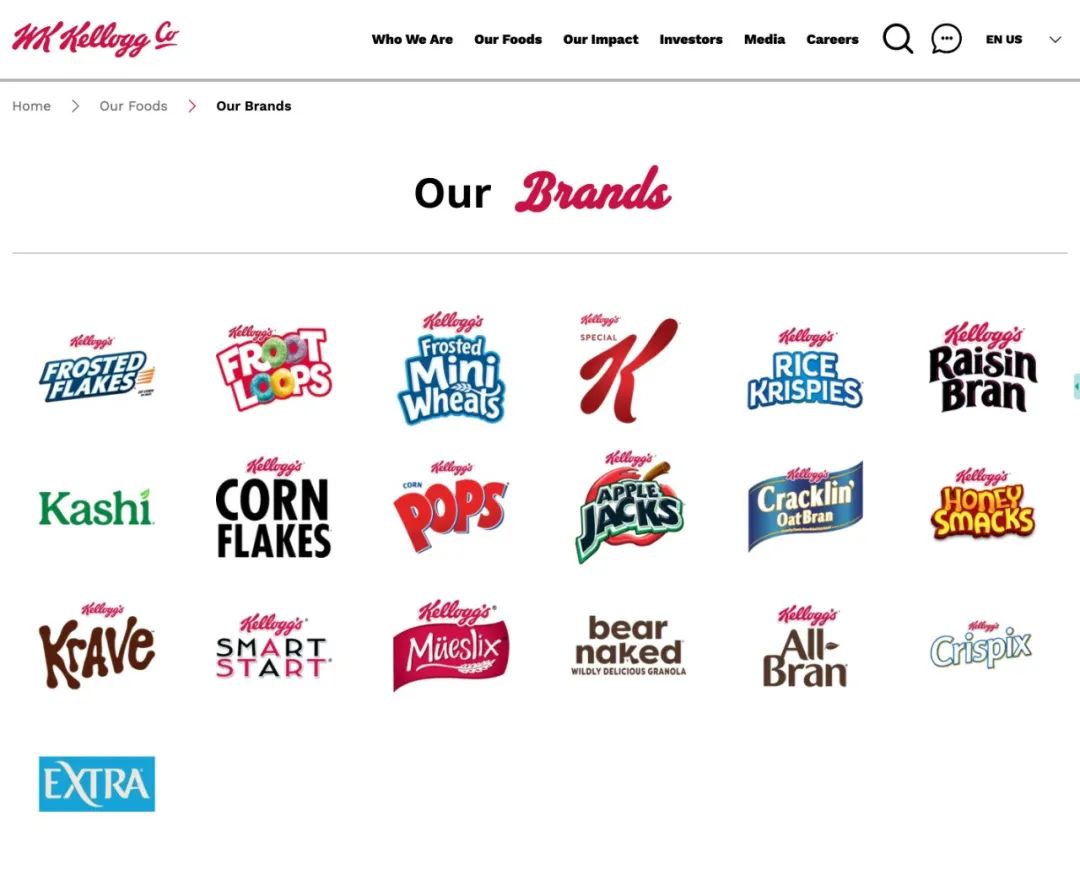
Task: Click the Home breadcrumb link
Action: tap(32, 106)
